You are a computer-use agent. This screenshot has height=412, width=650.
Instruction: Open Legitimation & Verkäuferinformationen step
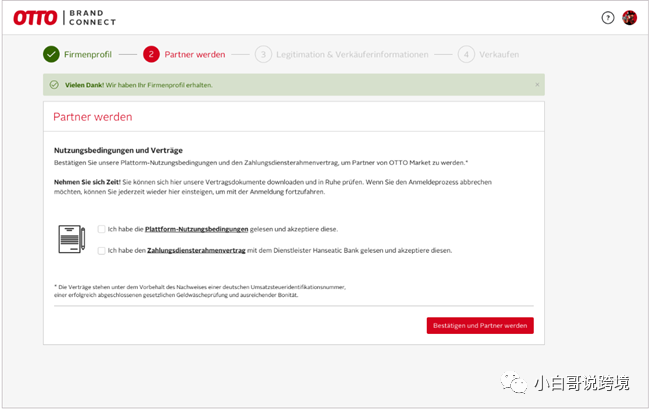[352, 54]
